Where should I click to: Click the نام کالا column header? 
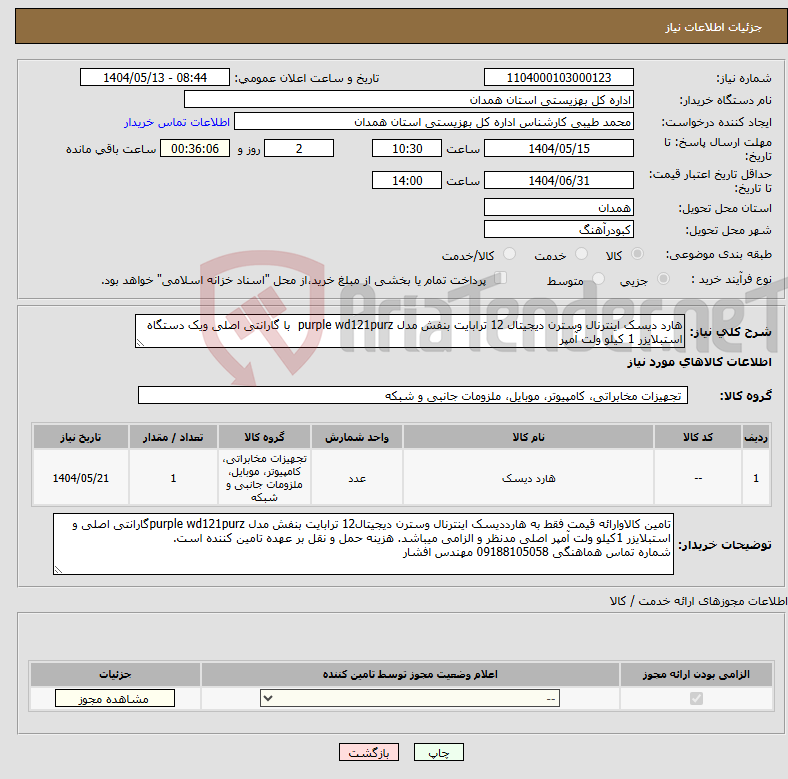(528, 437)
